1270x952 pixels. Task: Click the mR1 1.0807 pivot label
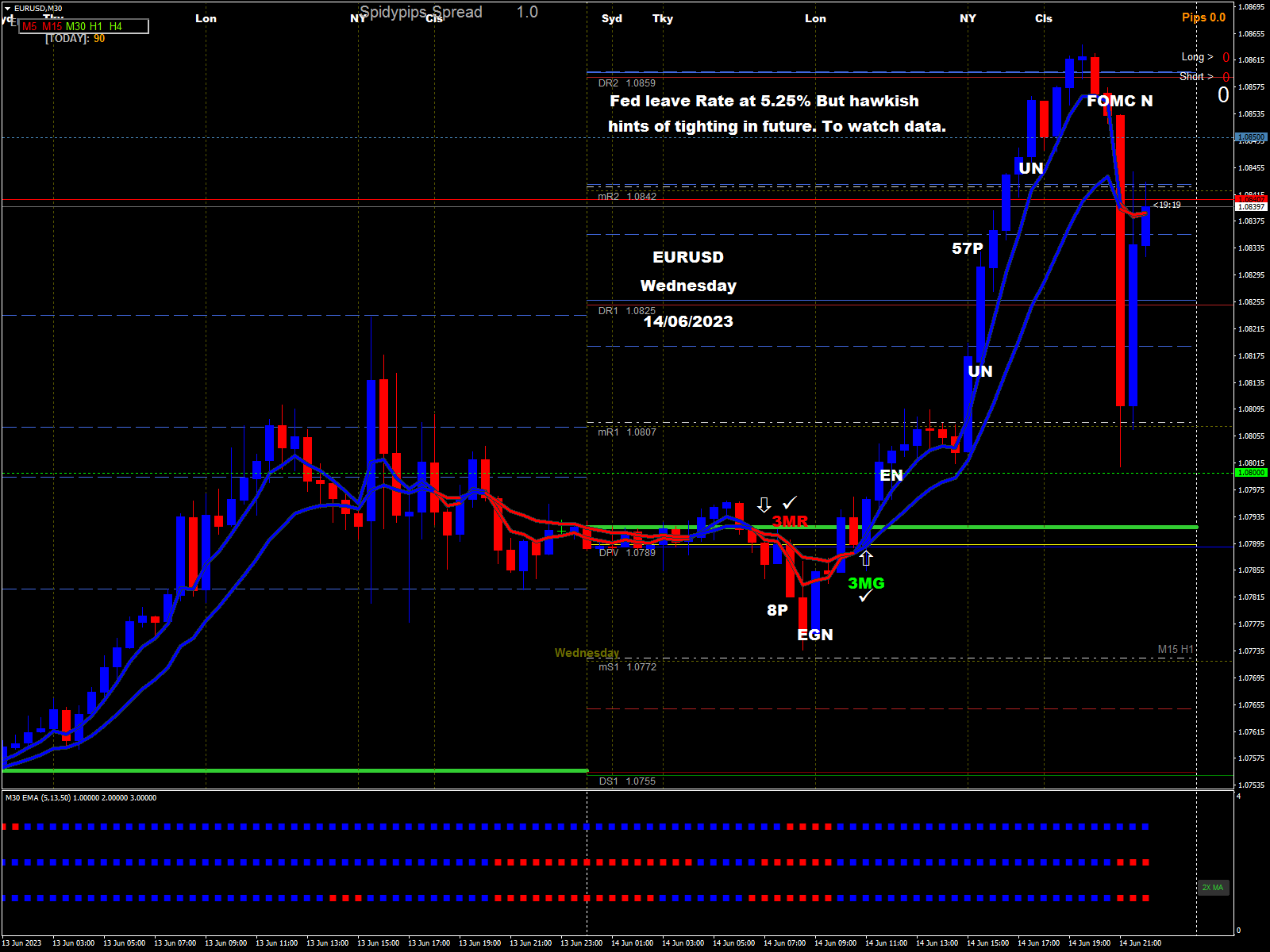click(x=627, y=432)
